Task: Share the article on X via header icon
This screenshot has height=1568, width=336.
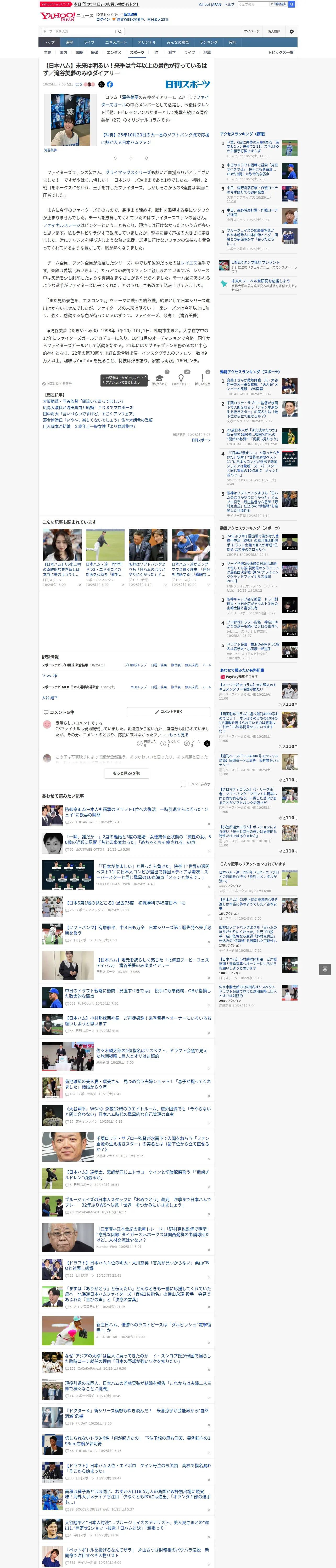Action: click(x=101, y=85)
